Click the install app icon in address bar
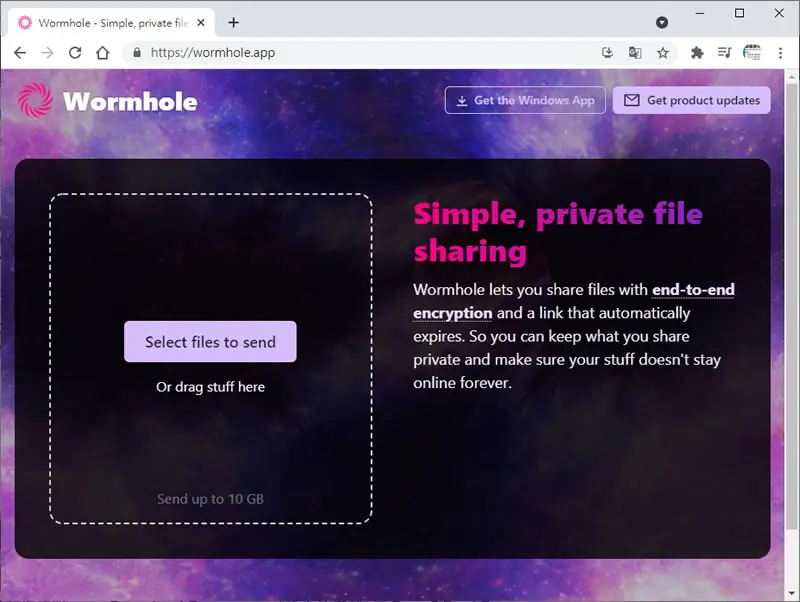Screen dimensions: 800x602 607,53
